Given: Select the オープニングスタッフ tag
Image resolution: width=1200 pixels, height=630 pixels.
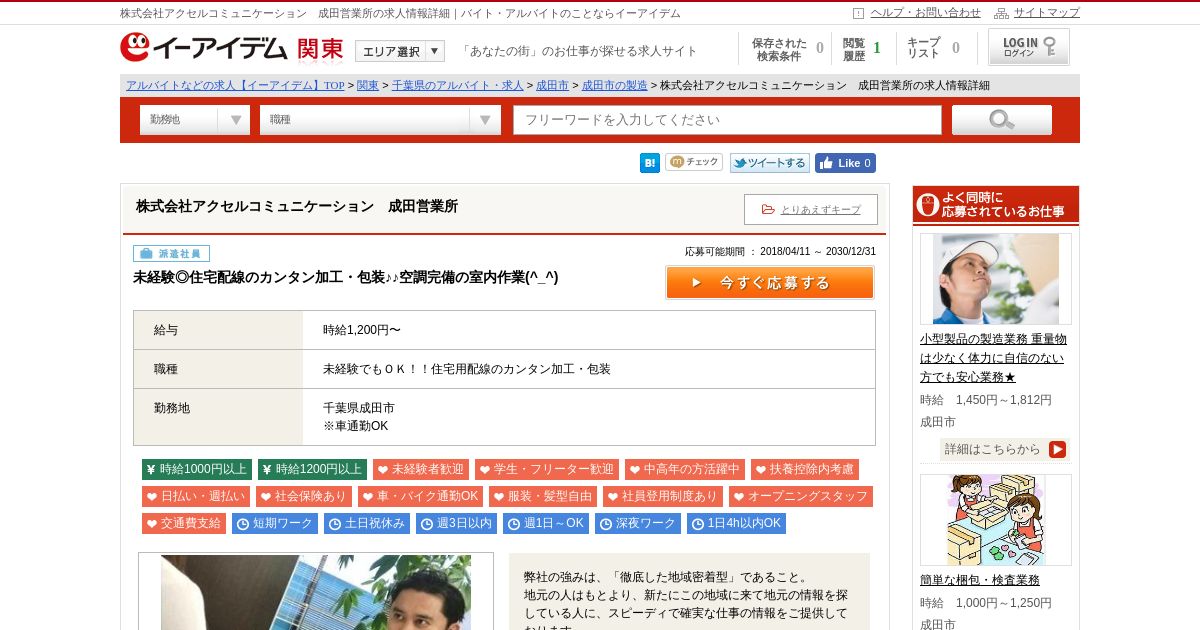Looking at the screenshot, I should [x=801, y=496].
